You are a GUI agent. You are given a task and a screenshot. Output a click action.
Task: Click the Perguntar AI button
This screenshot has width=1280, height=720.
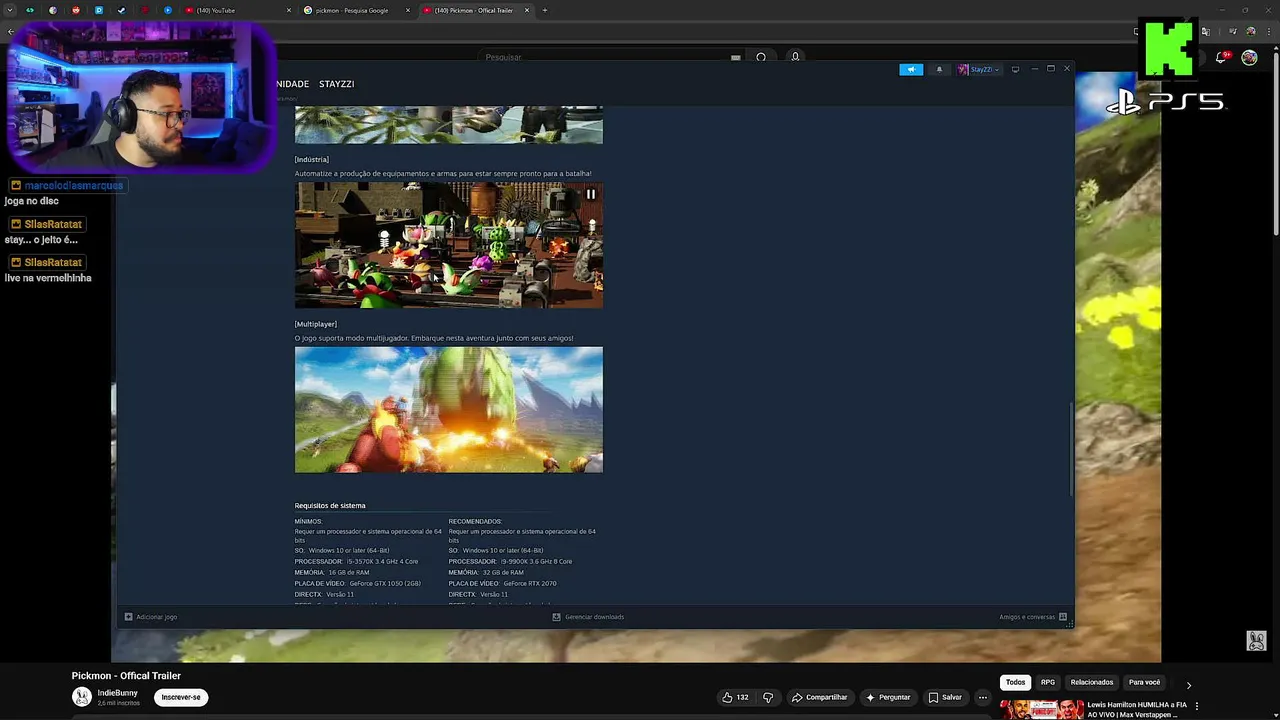coord(888,697)
